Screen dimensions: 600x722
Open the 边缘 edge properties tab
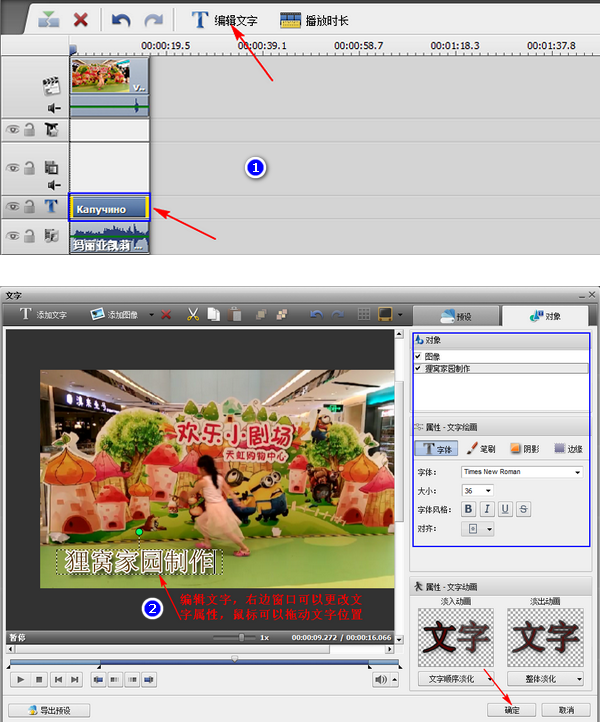(x=569, y=448)
